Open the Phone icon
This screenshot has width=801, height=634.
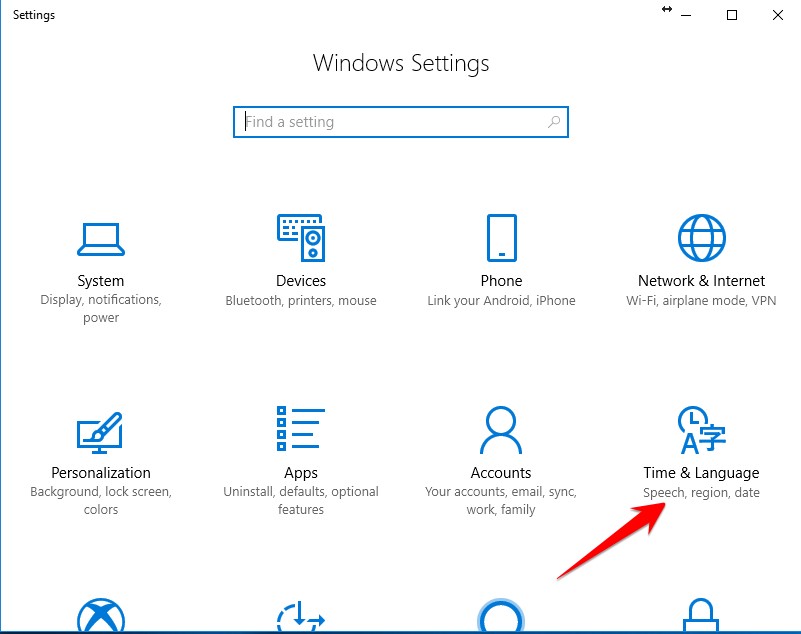click(502, 238)
